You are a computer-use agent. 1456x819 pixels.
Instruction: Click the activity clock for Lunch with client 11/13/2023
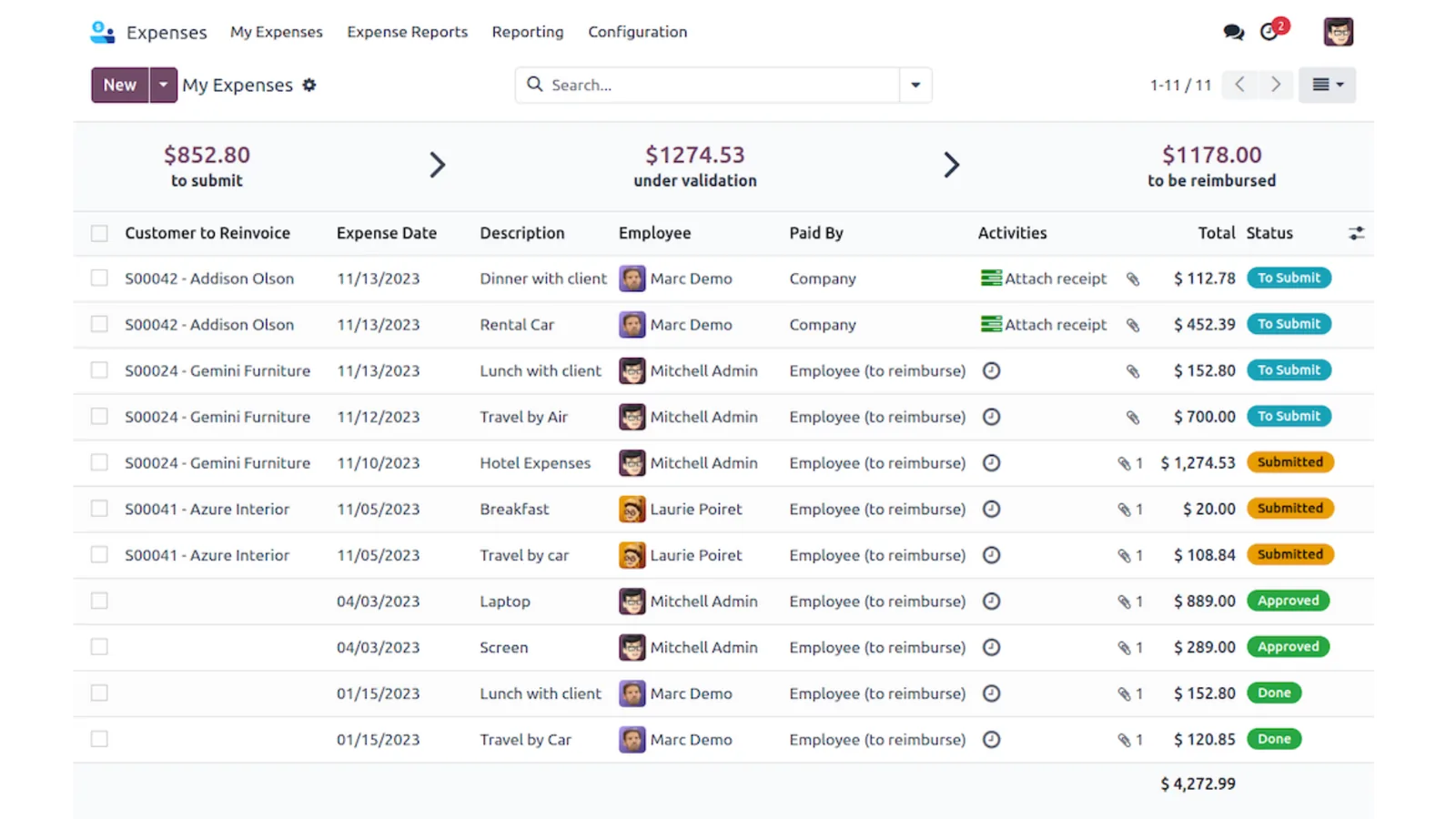[992, 371]
